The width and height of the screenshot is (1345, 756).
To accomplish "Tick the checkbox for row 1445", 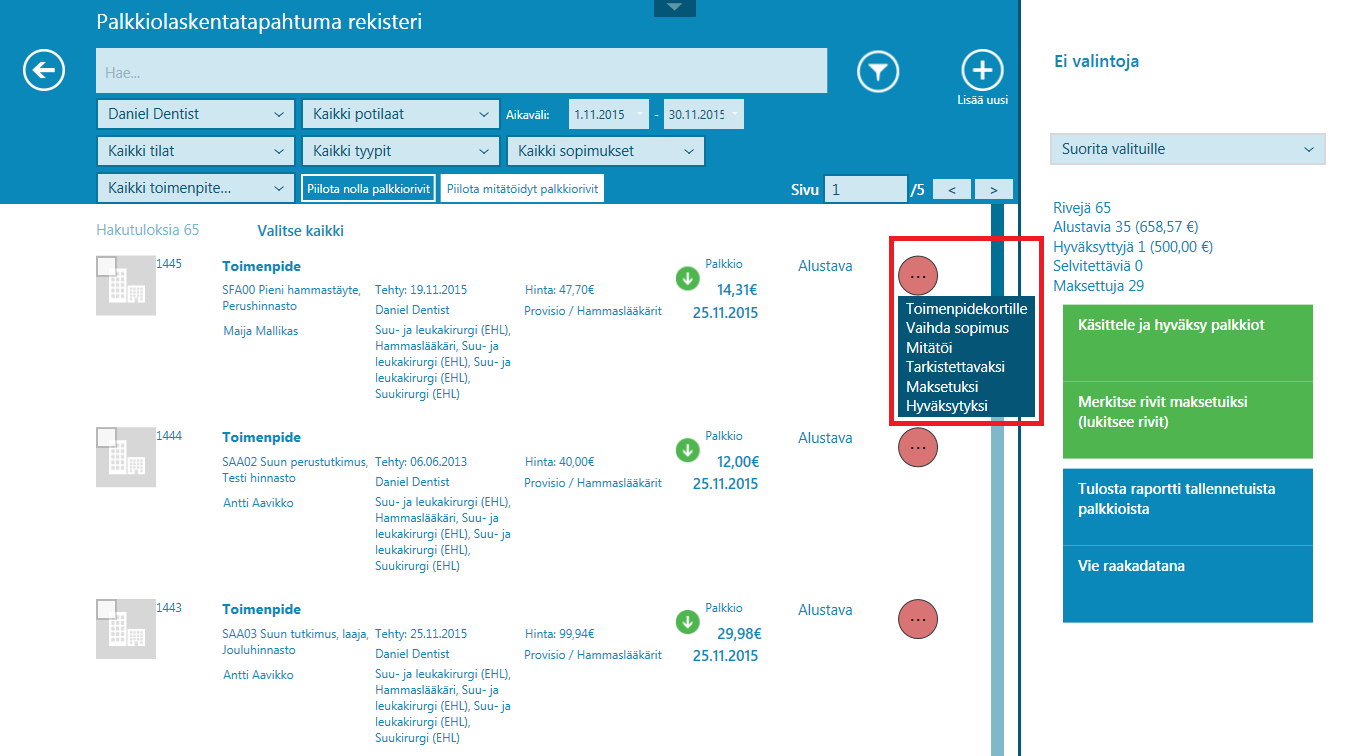I will pos(105,266).
